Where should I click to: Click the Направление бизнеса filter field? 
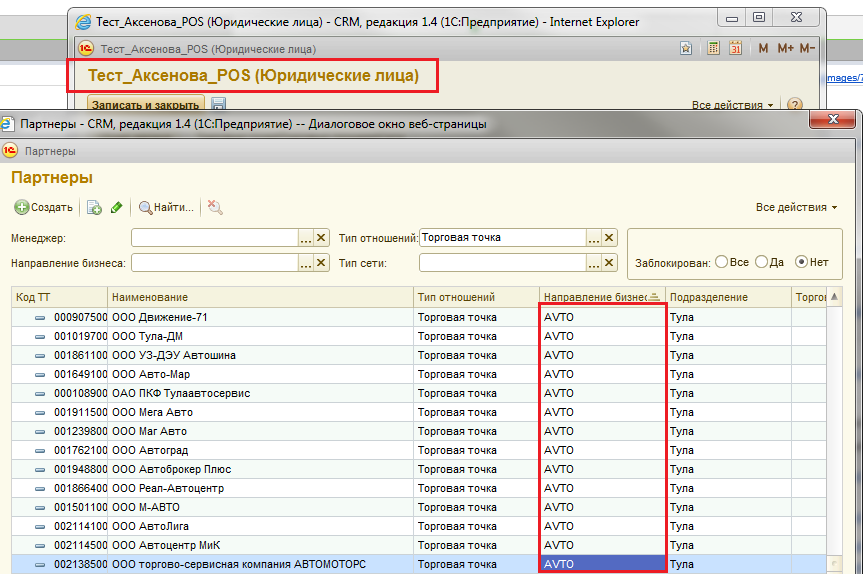[x=215, y=263]
